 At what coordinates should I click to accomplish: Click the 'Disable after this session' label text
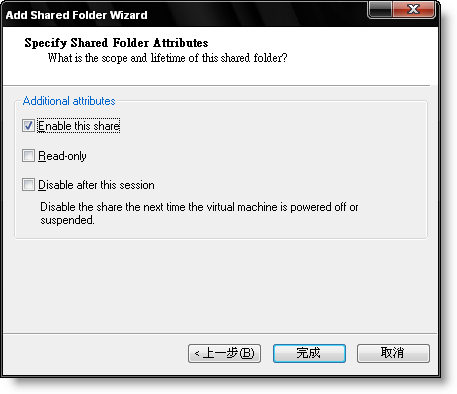pyautogui.click(x=96, y=185)
